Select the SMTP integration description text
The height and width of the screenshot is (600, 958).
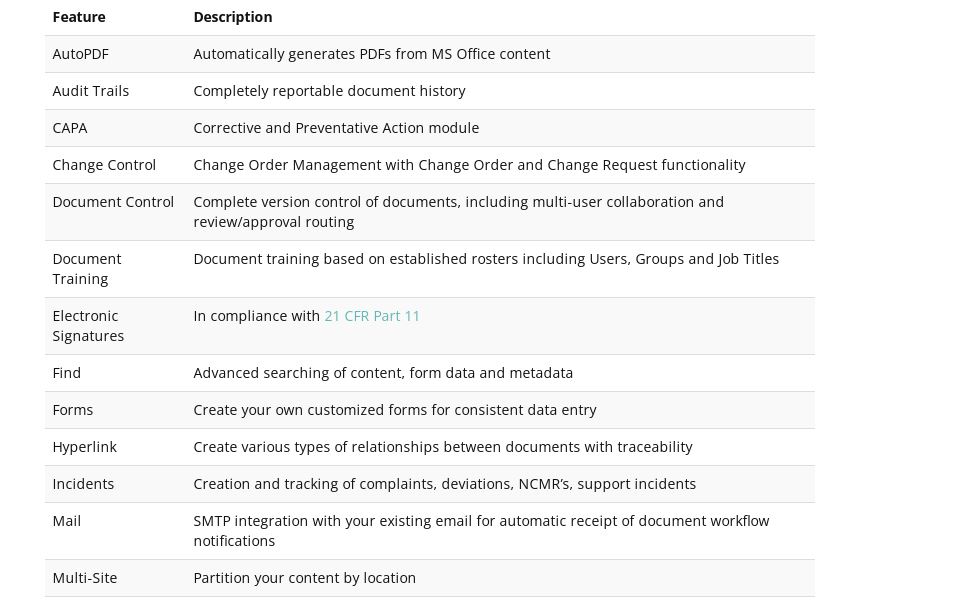pyautogui.click(x=481, y=531)
